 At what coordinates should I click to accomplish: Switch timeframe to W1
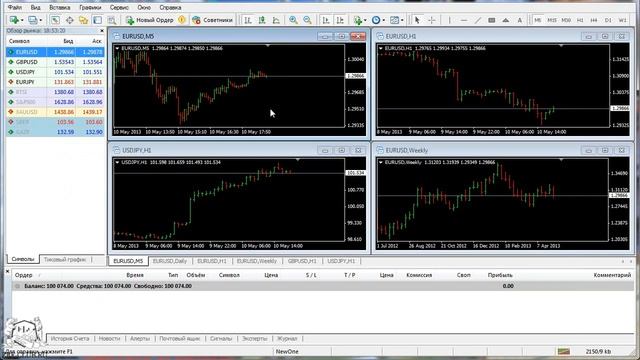pyautogui.click(x=622, y=20)
